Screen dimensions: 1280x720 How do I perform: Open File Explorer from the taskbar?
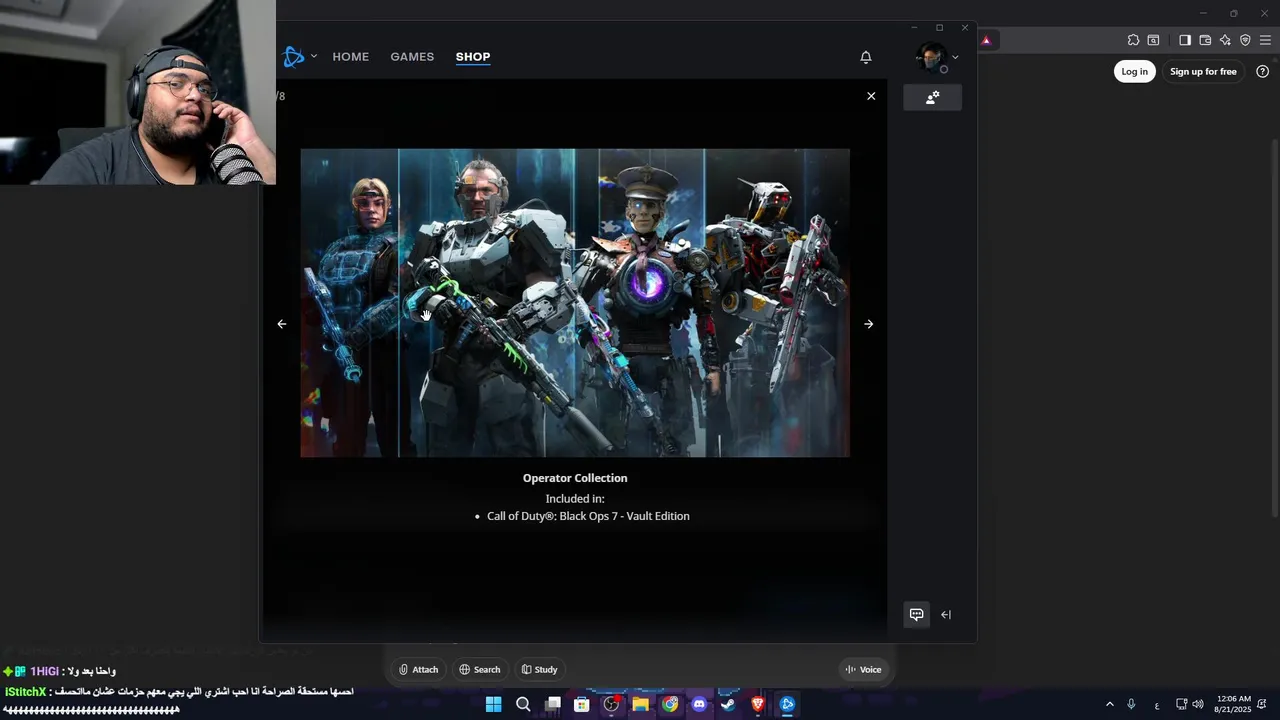pos(640,704)
